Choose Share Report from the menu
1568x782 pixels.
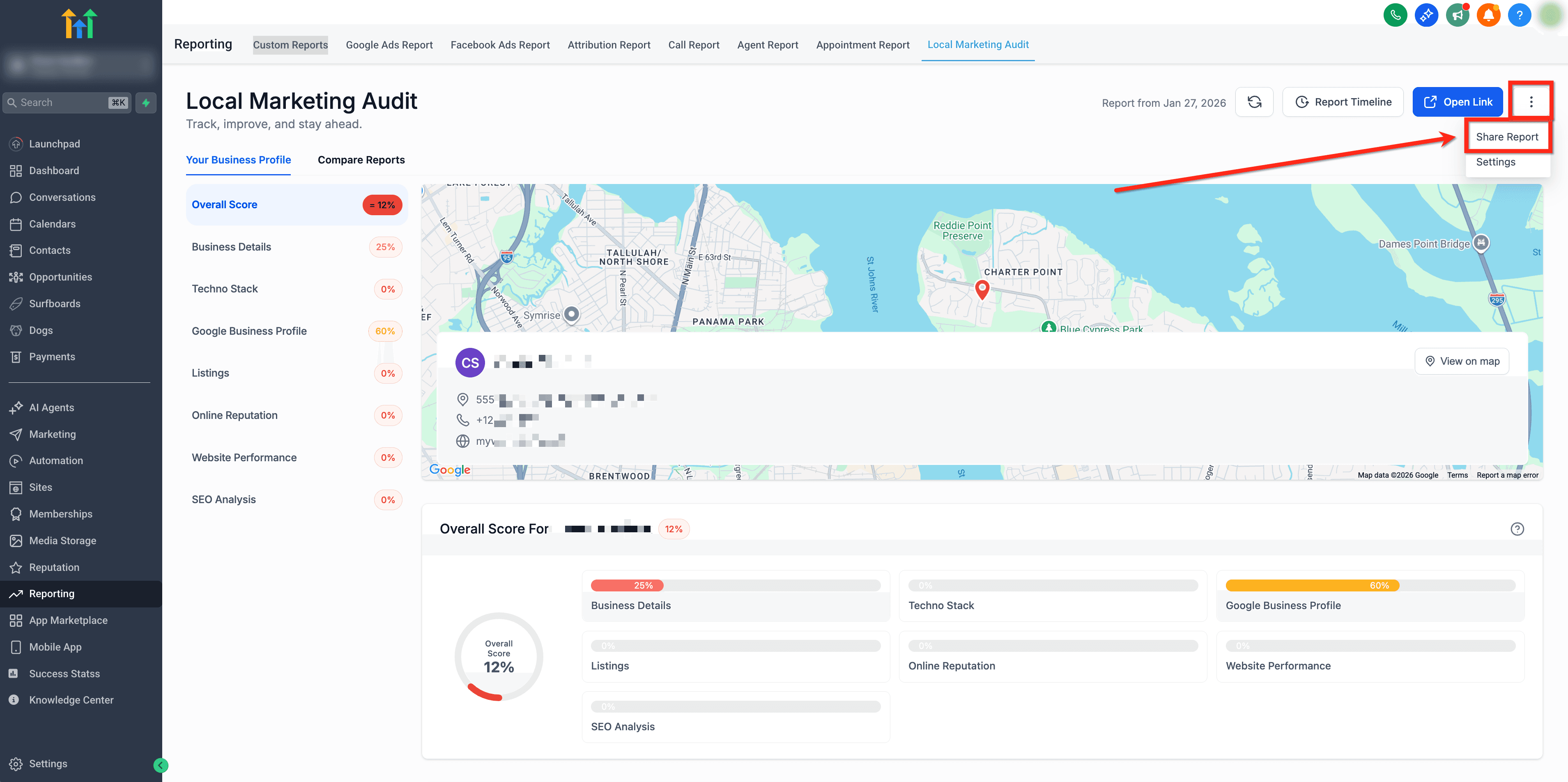click(1506, 137)
